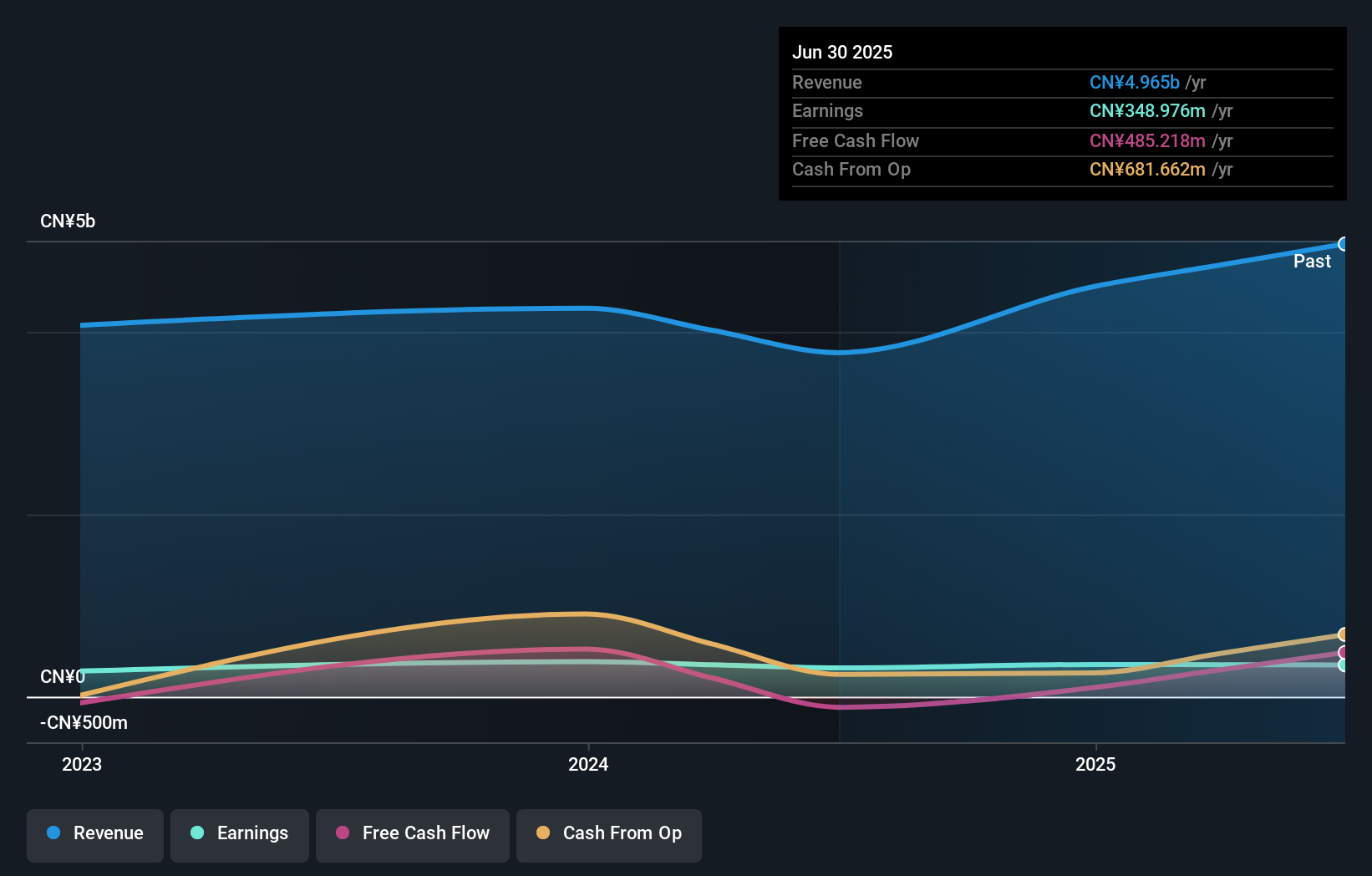Image resolution: width=1372 pixels, height=876 pixels.
Task: Select the Free Cash Flow endpoint marker
Action: point(1344,653)
